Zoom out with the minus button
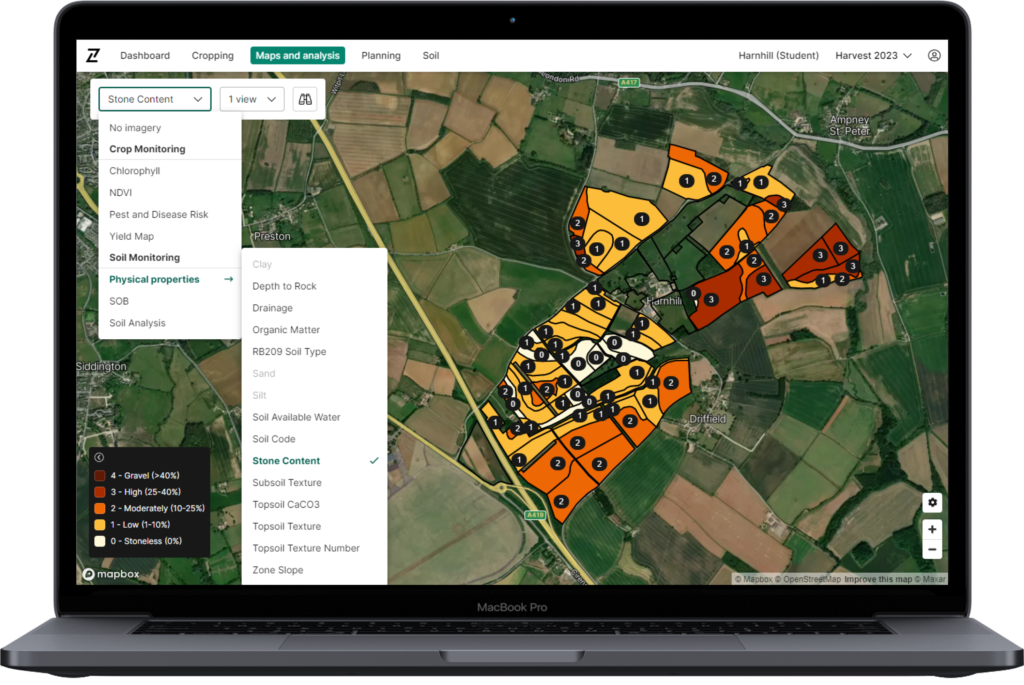 click(x=932, y=549)
